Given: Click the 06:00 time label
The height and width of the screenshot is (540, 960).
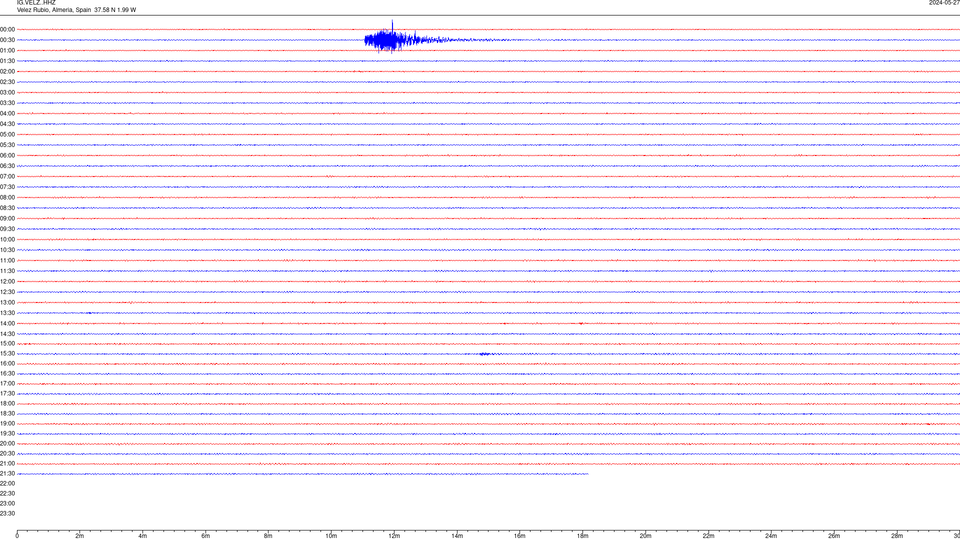Looking at the screenshot, I should pyautogui.click(x=7, y=156).
